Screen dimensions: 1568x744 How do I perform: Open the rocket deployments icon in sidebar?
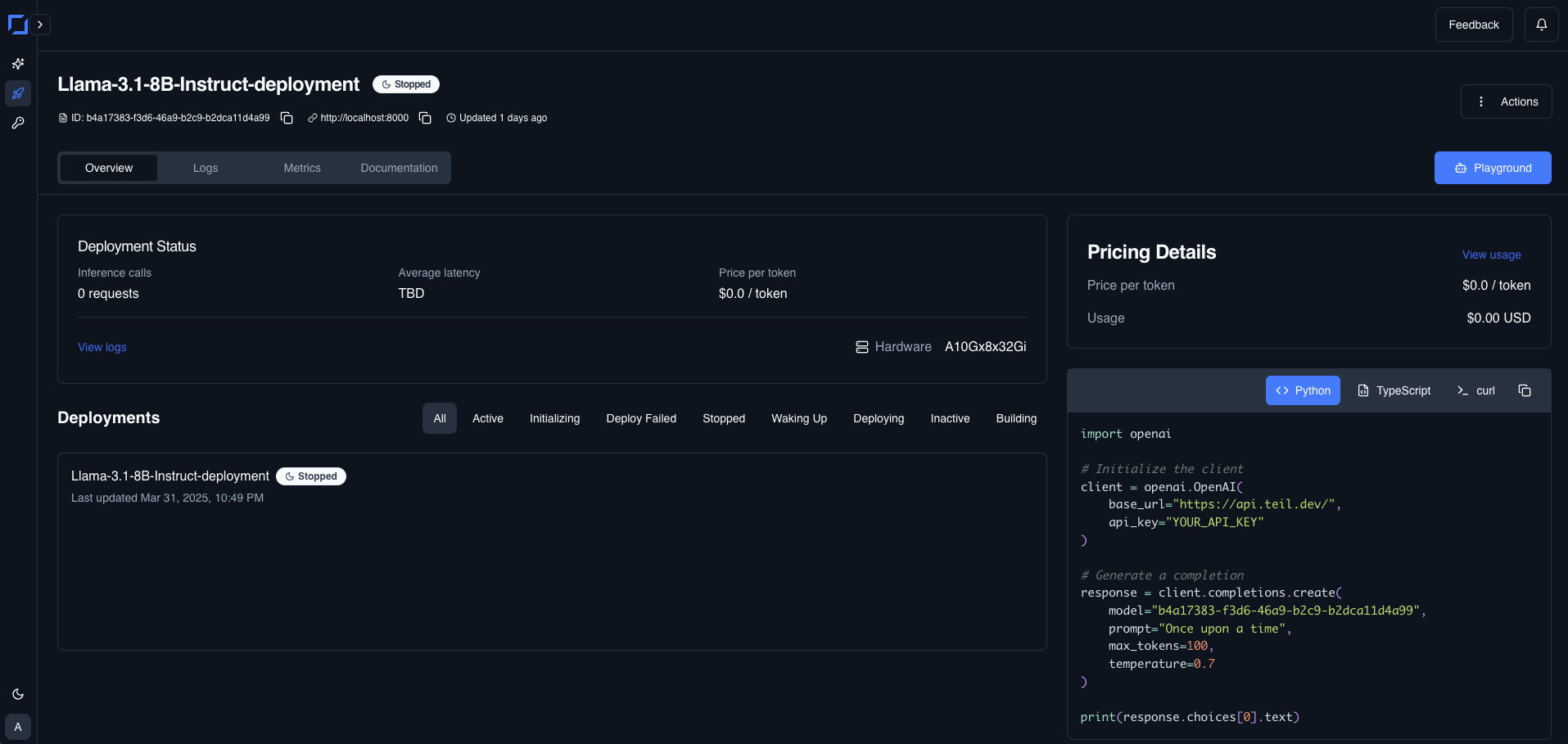pos(18,93)
